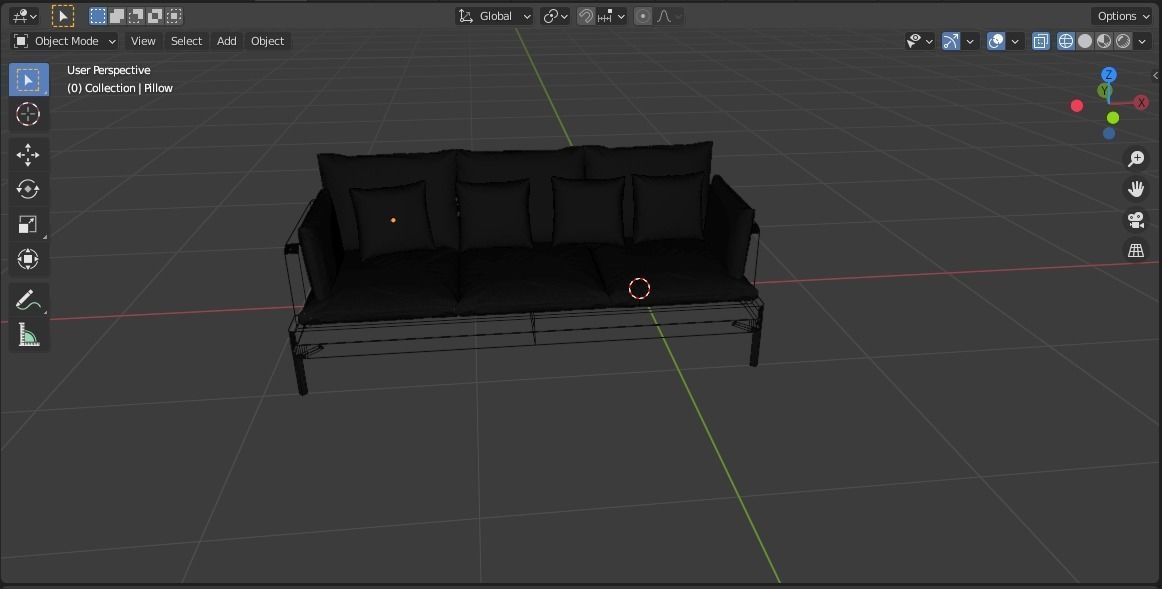Toggle snapping magnet on or off
This screenshot has height=589, width=1162.
(x=585, y=16)
